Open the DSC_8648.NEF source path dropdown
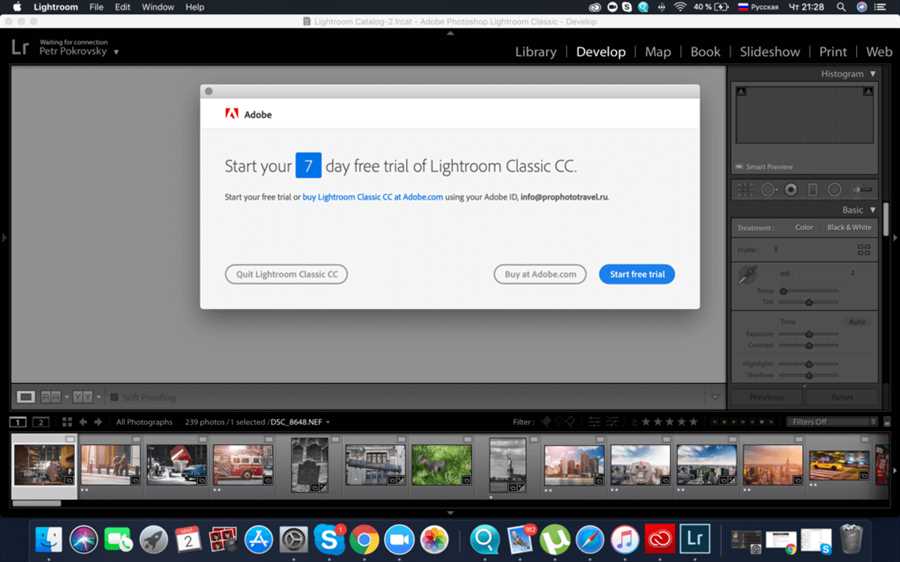This screenshot has width=900, height=562. pyautogui.click(x=328, y=422)
